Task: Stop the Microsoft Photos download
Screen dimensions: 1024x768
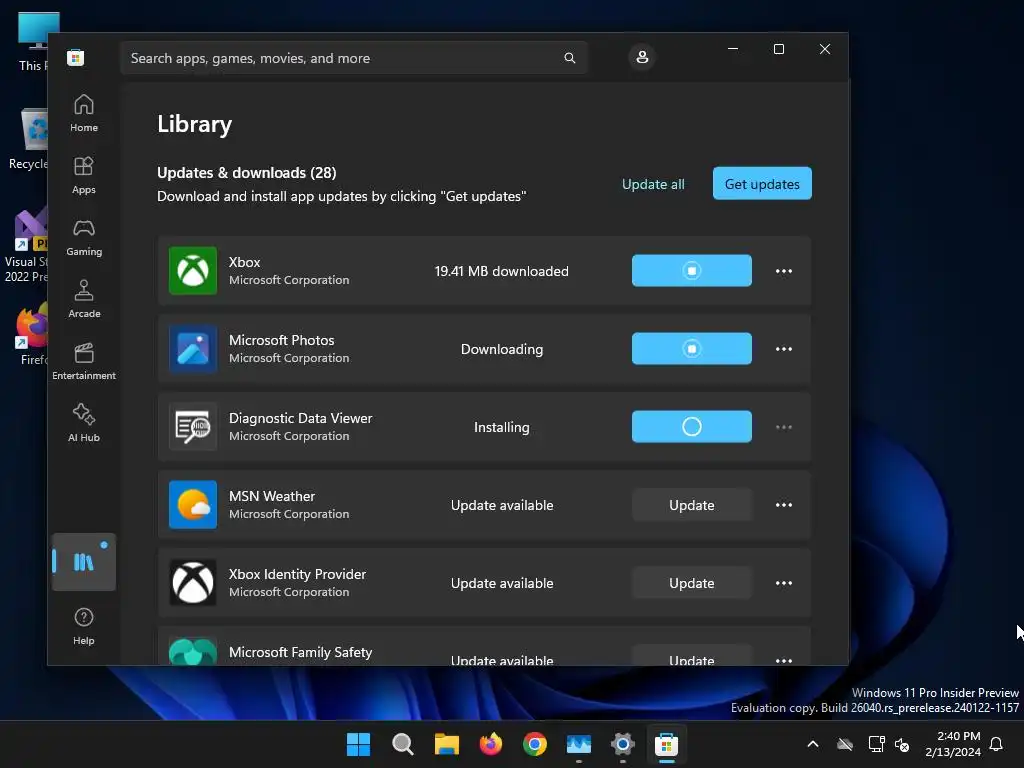Action: coord(692,349)
